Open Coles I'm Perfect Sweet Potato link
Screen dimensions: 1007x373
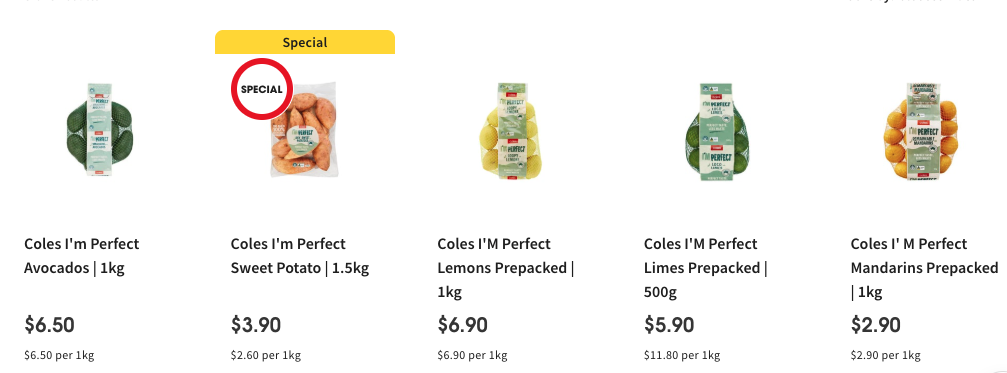[300, 256]
